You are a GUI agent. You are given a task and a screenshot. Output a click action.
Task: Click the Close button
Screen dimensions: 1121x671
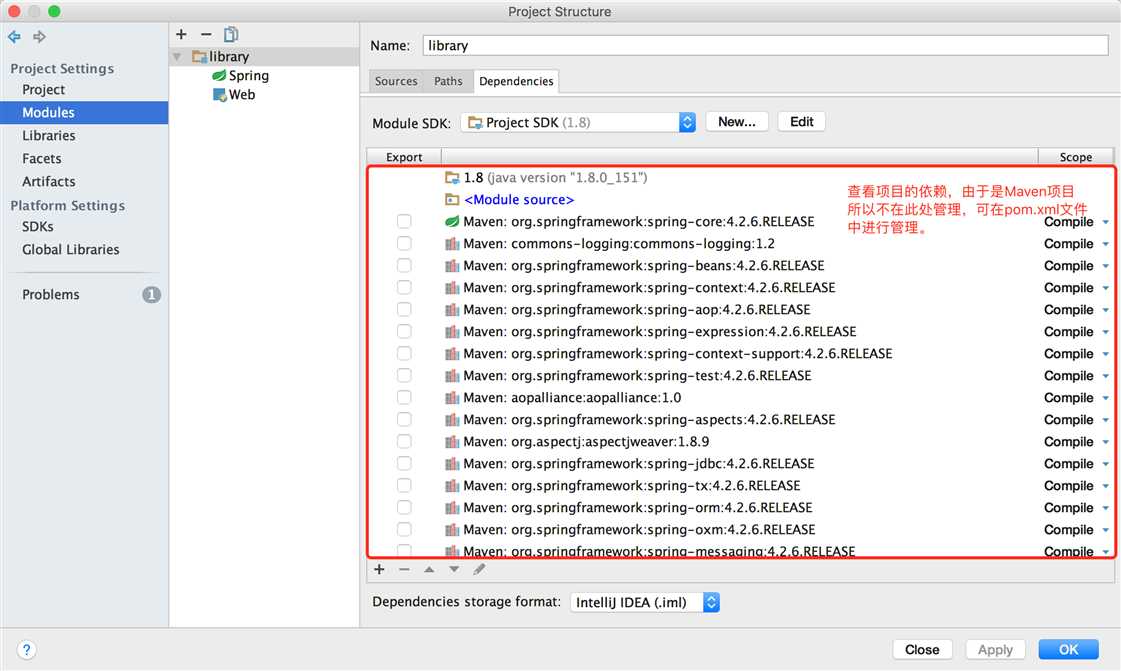coord(922,650)
